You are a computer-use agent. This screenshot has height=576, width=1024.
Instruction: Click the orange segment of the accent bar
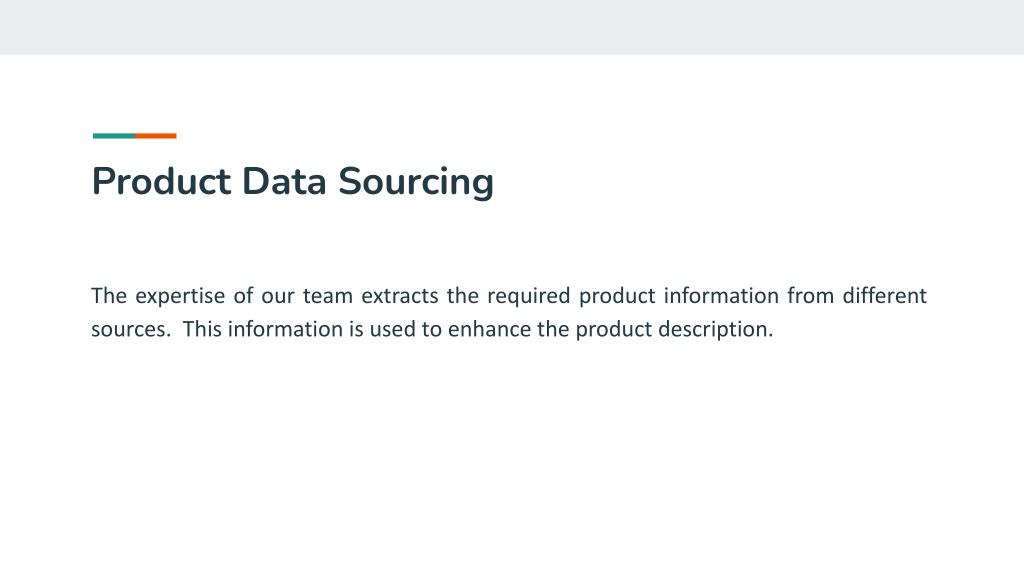point(156,136)
